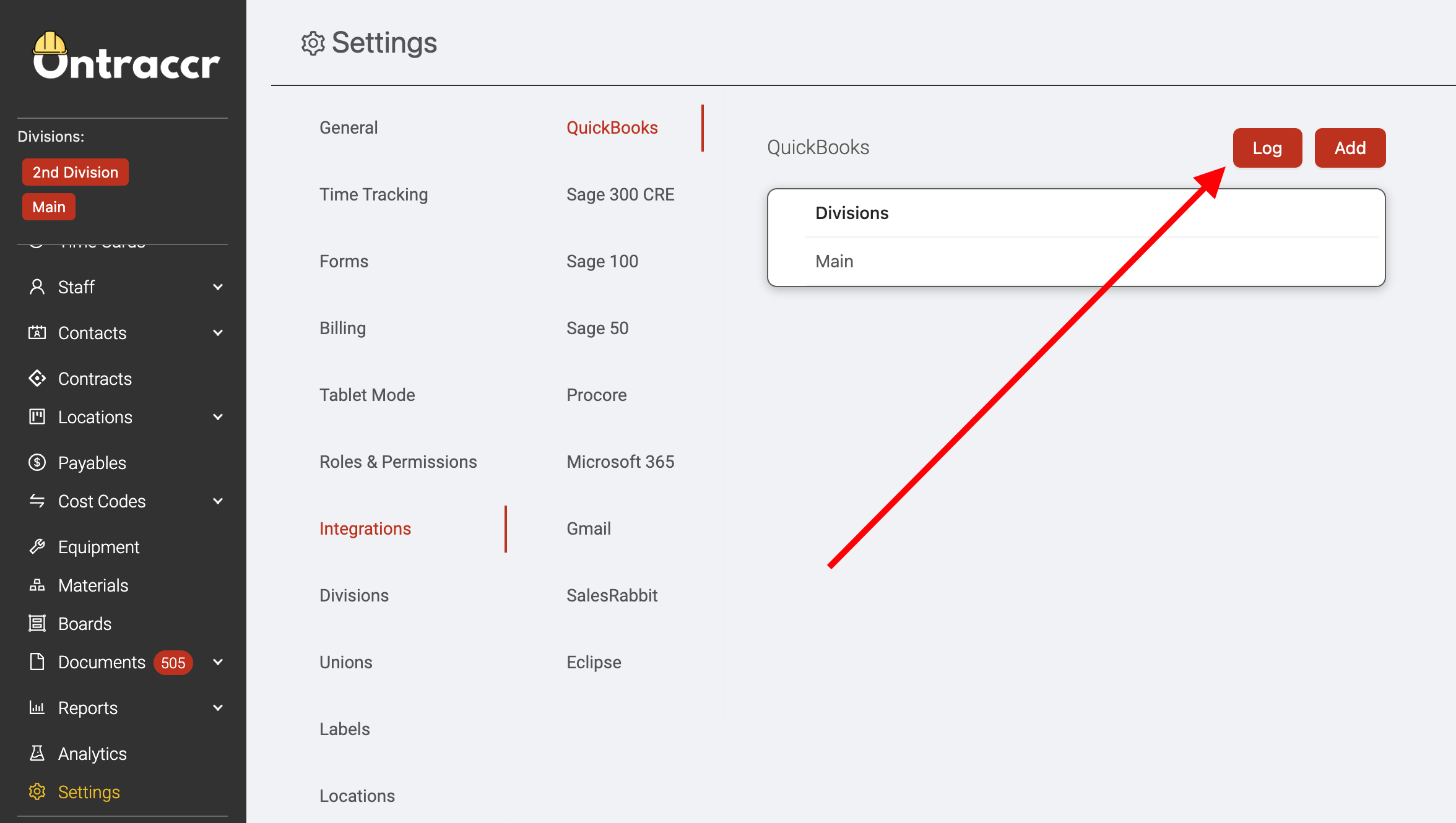The height and width of the screenshot is (823, 1456).
Task: Click the Materials blocks icon
Action: (x=37, y=585)
